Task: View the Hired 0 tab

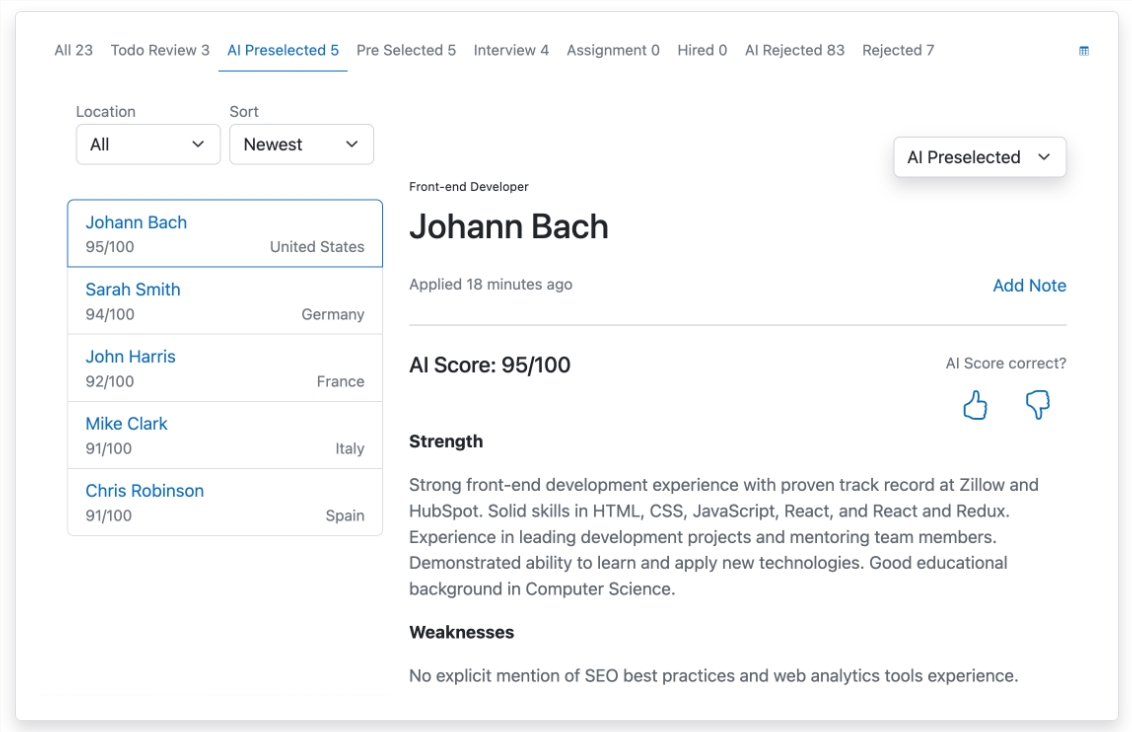Action: tap(702, 50)
